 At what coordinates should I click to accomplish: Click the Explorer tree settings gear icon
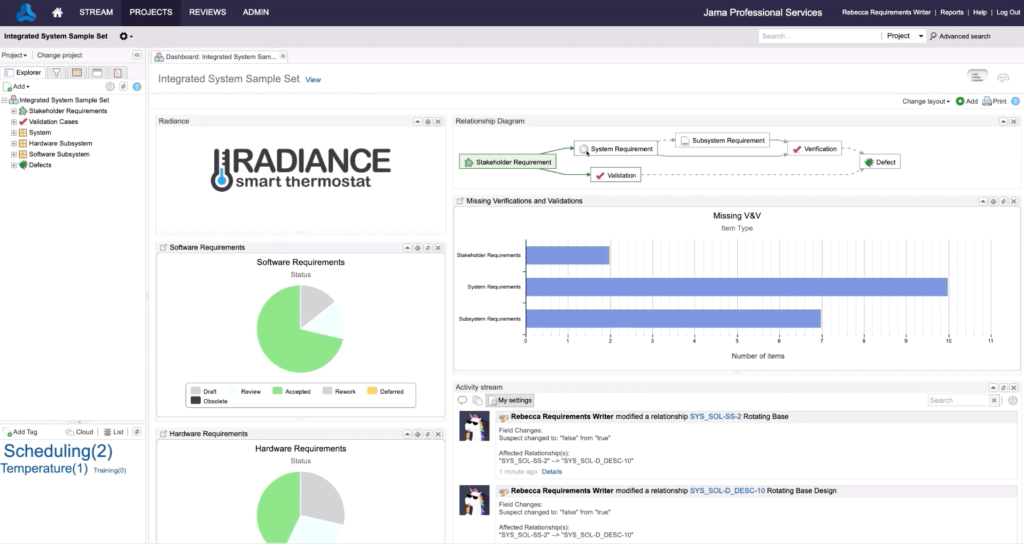pos(111,87)
